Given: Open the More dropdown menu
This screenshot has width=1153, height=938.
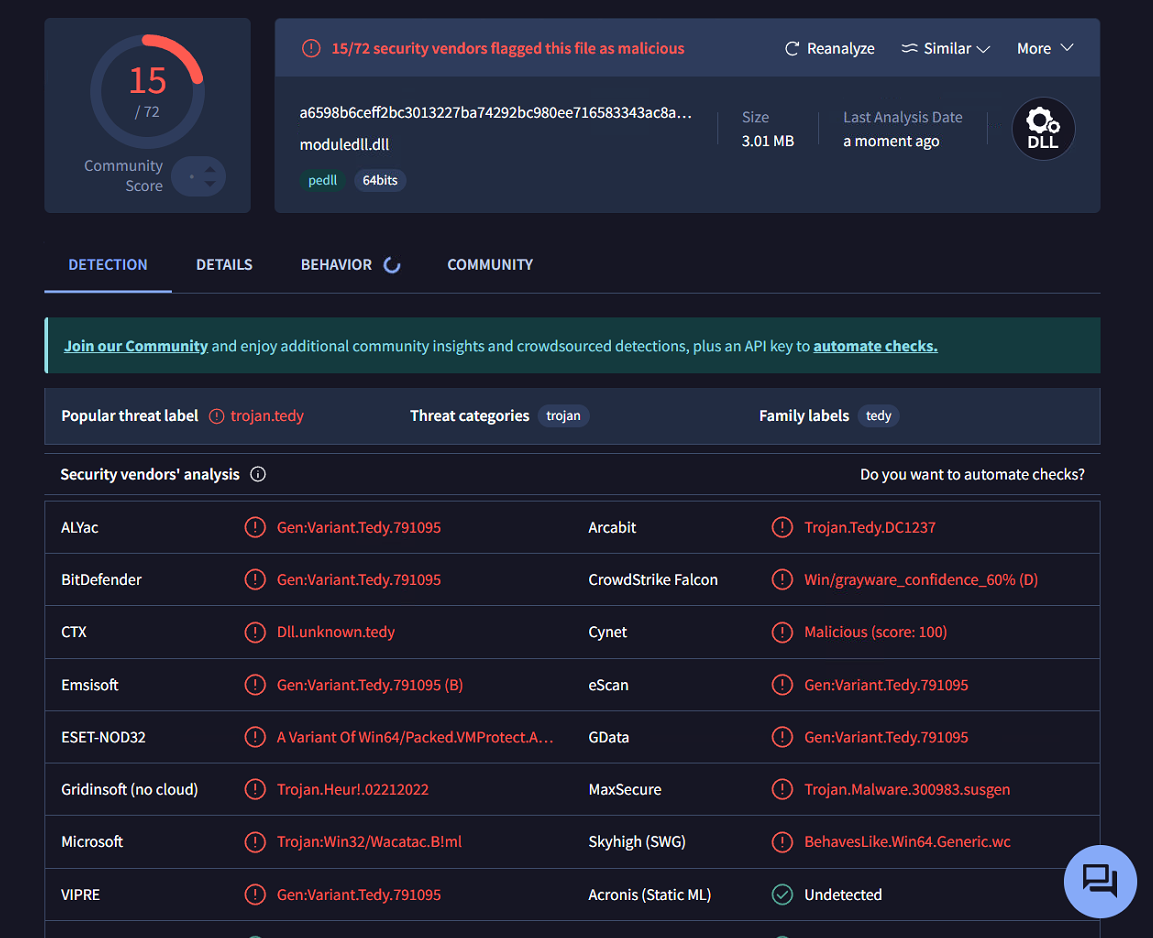Looking at the screenshot, I should 1045,48.
